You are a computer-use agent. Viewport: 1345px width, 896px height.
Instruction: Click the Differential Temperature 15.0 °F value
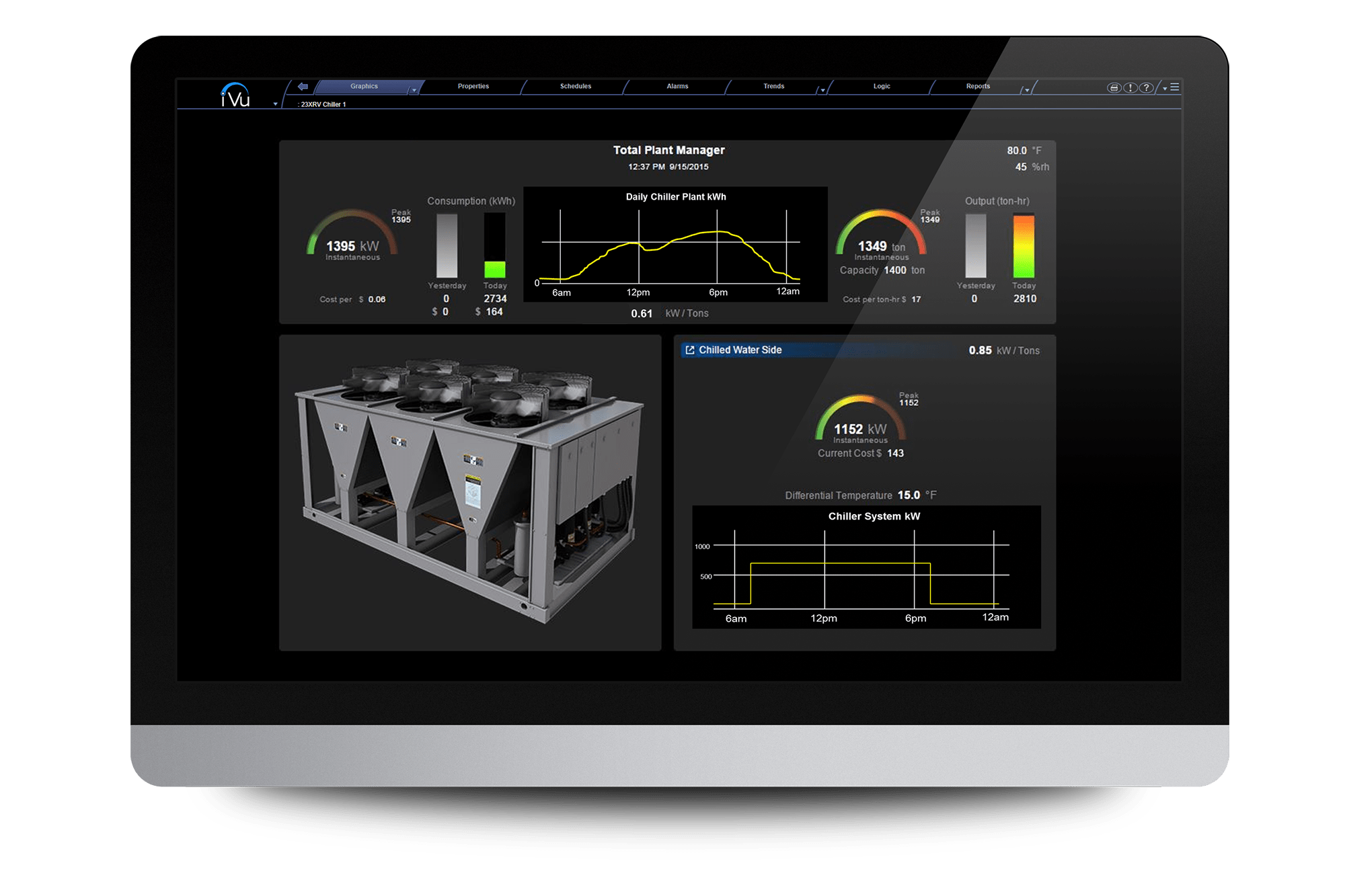[860, 495]
